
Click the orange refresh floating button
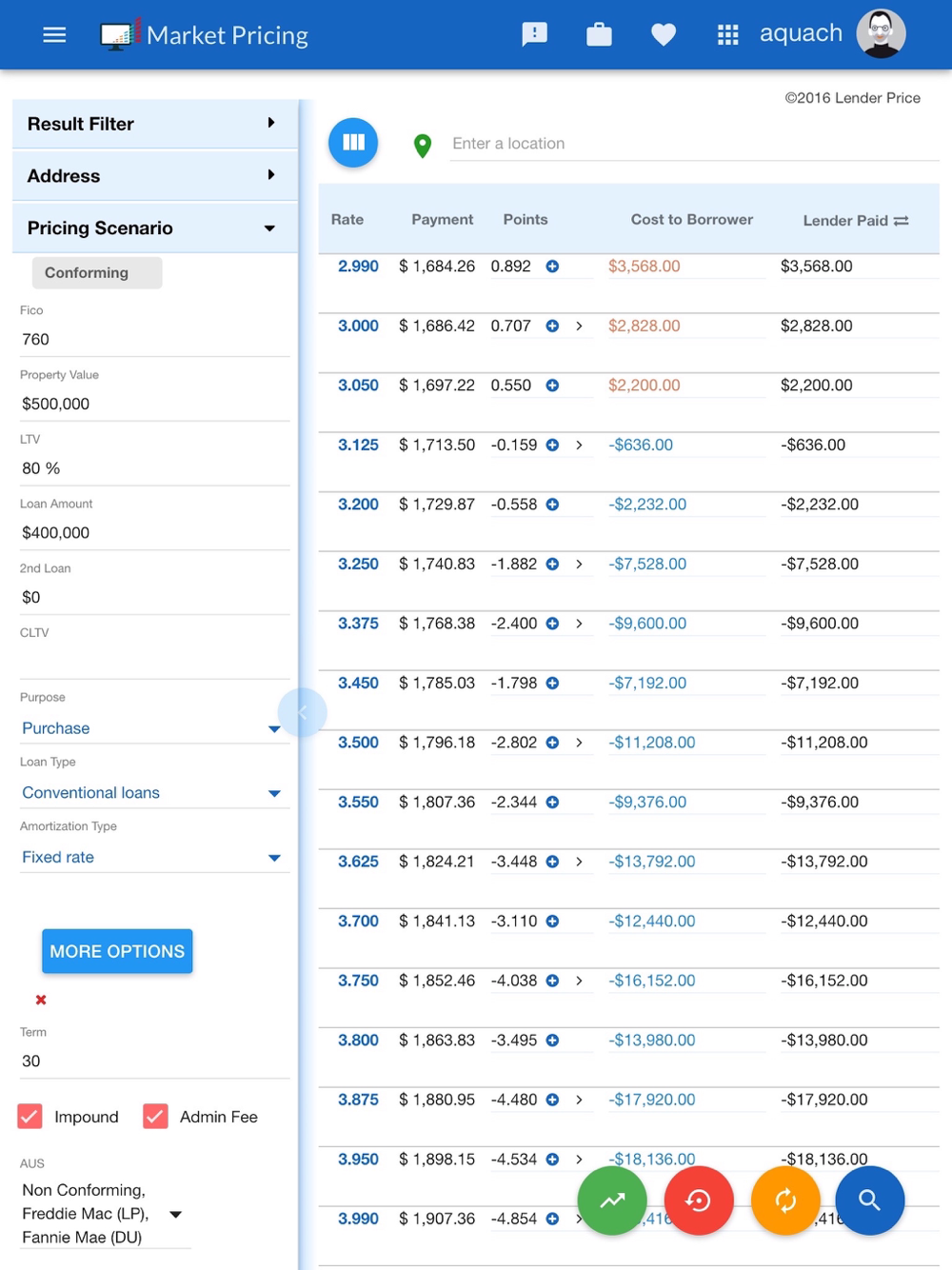coord(785,1201)
